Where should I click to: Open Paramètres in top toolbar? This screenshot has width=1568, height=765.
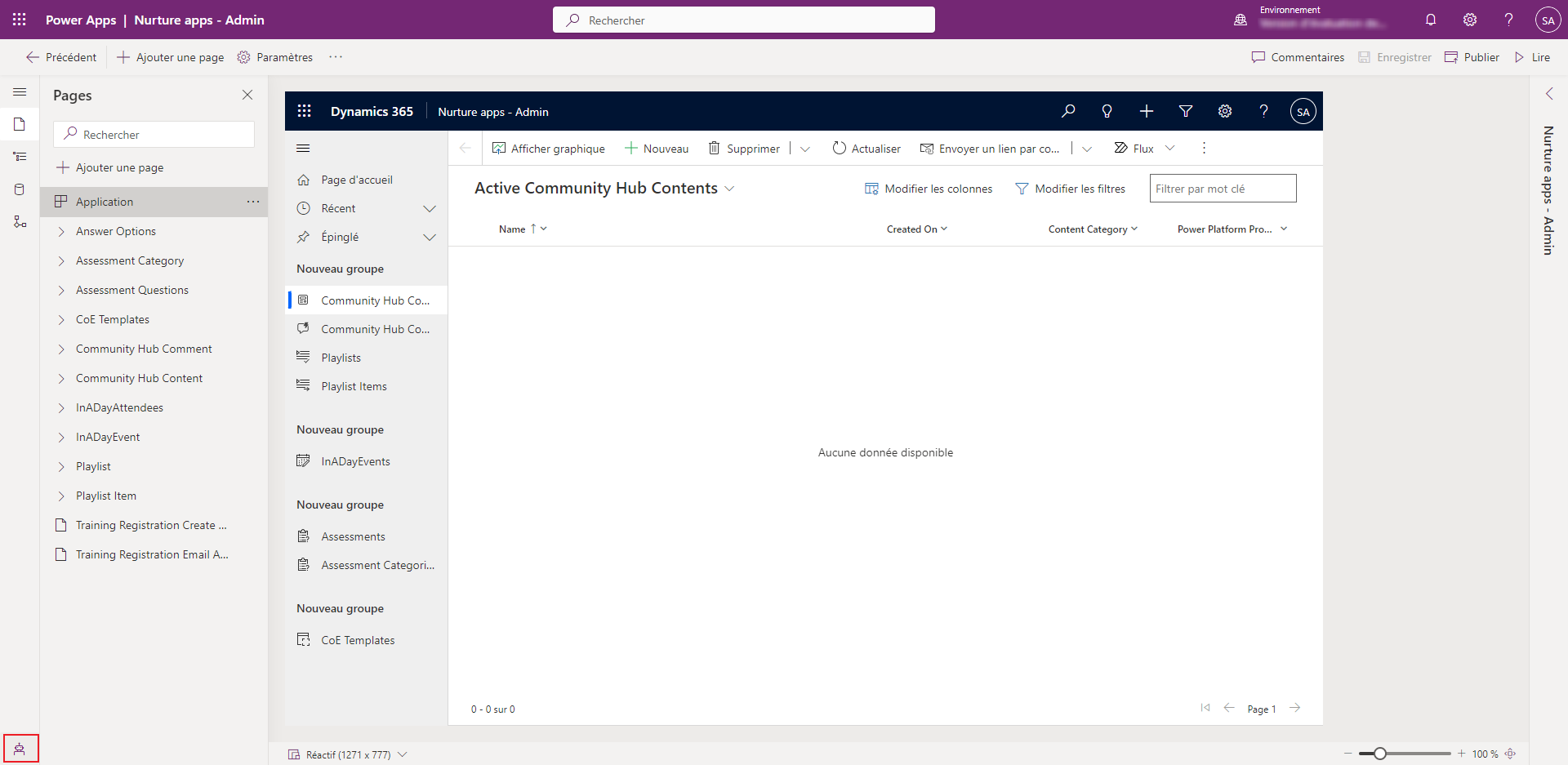coord(275,57)
